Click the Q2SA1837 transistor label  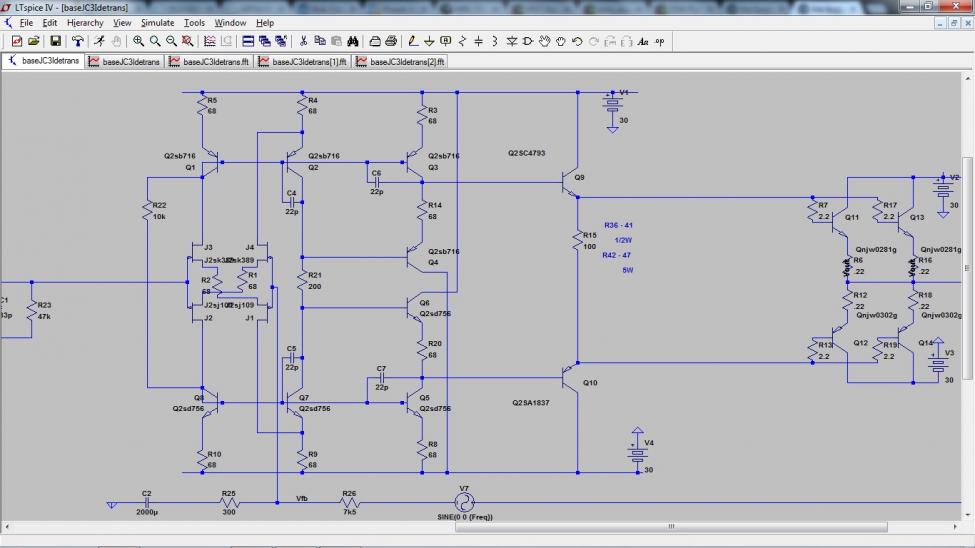tap(530, 402)
